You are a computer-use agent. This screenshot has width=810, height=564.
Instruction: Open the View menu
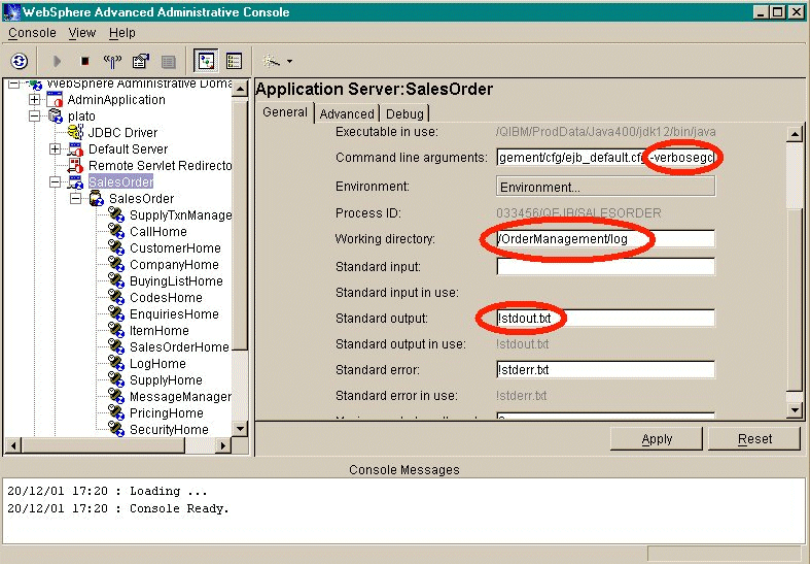(82, 33)
